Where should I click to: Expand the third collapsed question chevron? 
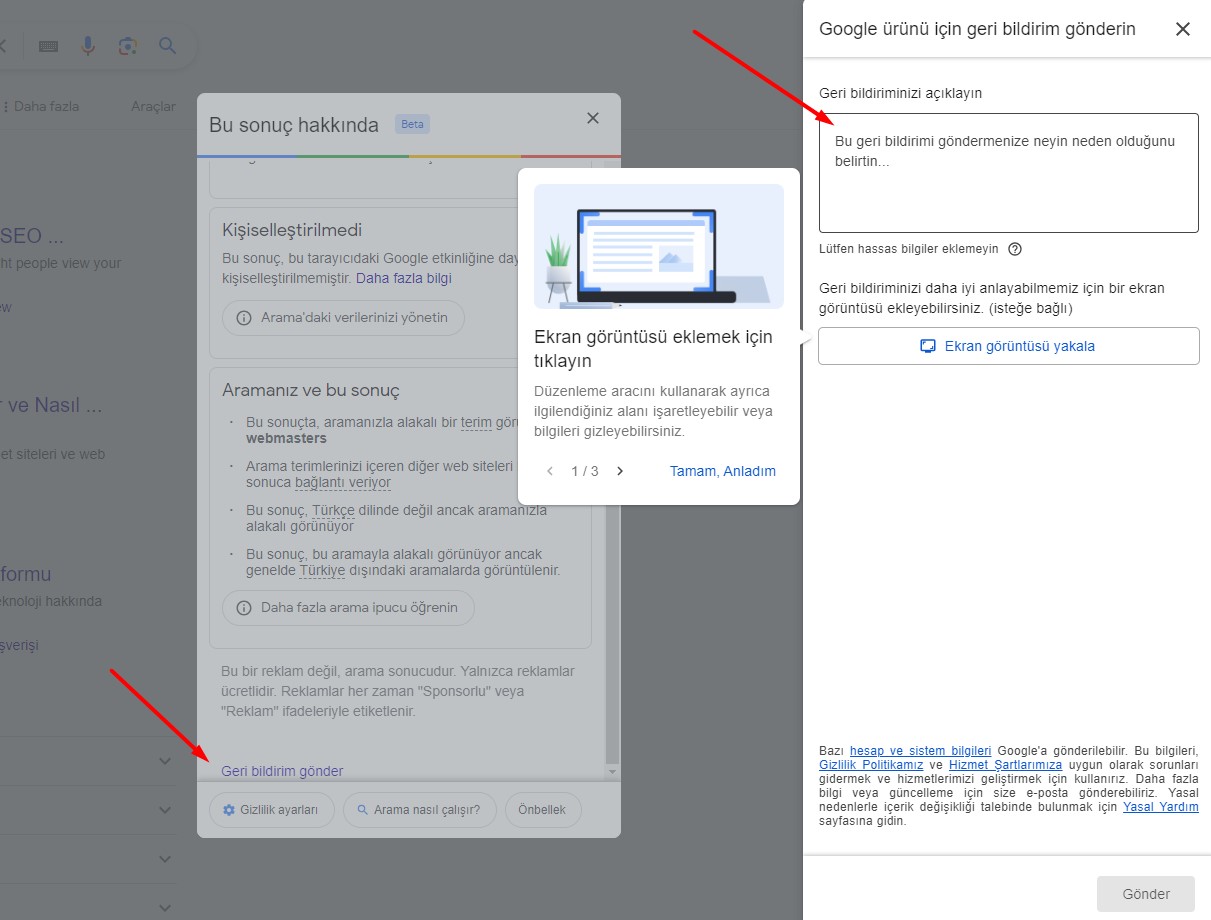166,858
